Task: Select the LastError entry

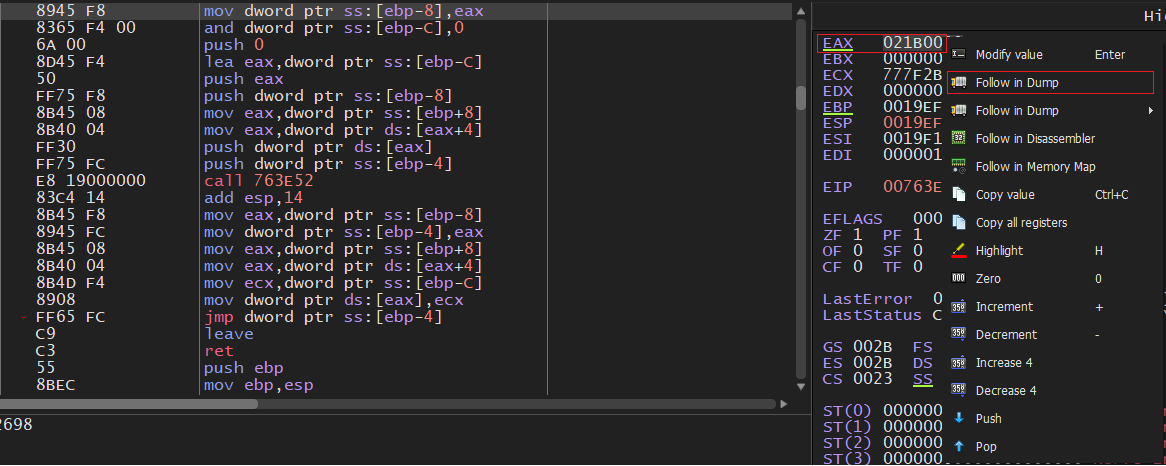Action: pyautogui.click(x=883, y=299)
